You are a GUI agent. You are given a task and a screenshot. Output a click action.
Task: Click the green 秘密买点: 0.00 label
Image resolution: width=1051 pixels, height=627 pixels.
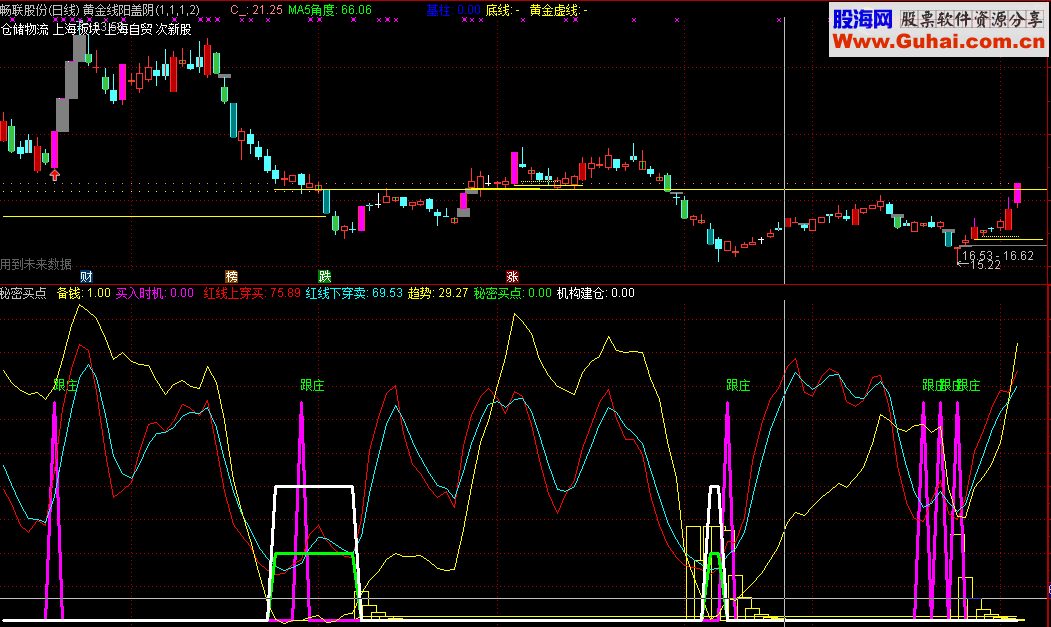pos(512,293)
